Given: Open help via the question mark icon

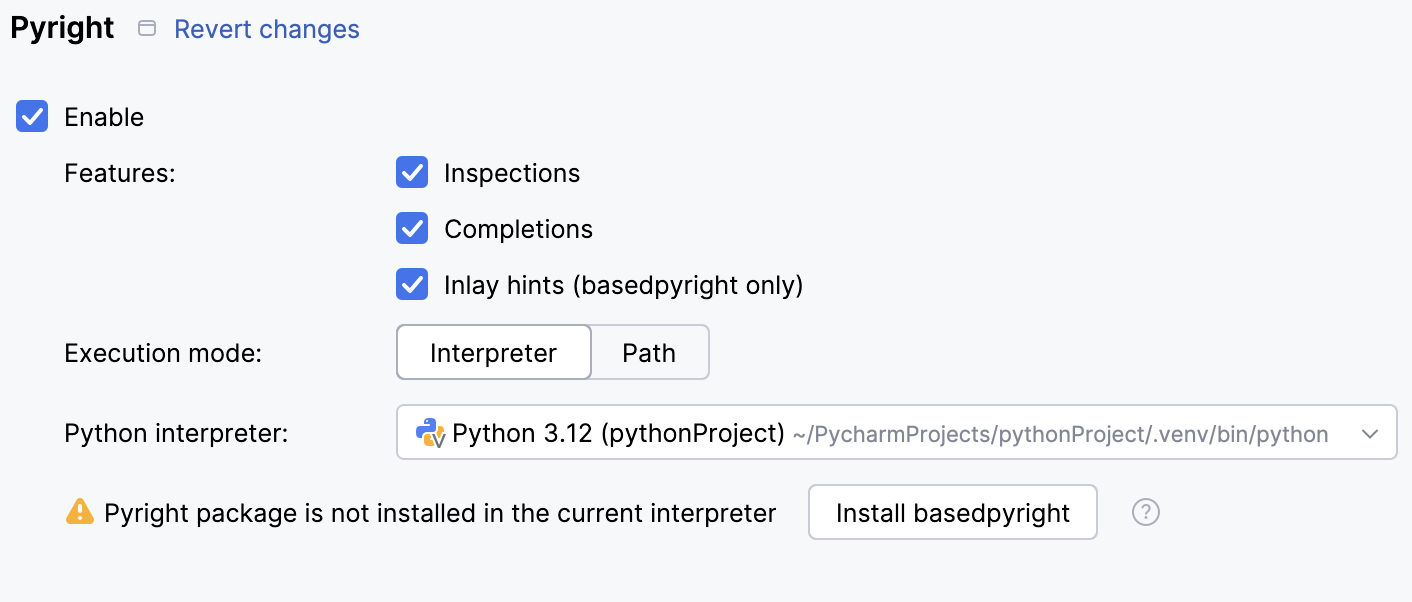Looking at the screenshot, I should point(1145,513).
